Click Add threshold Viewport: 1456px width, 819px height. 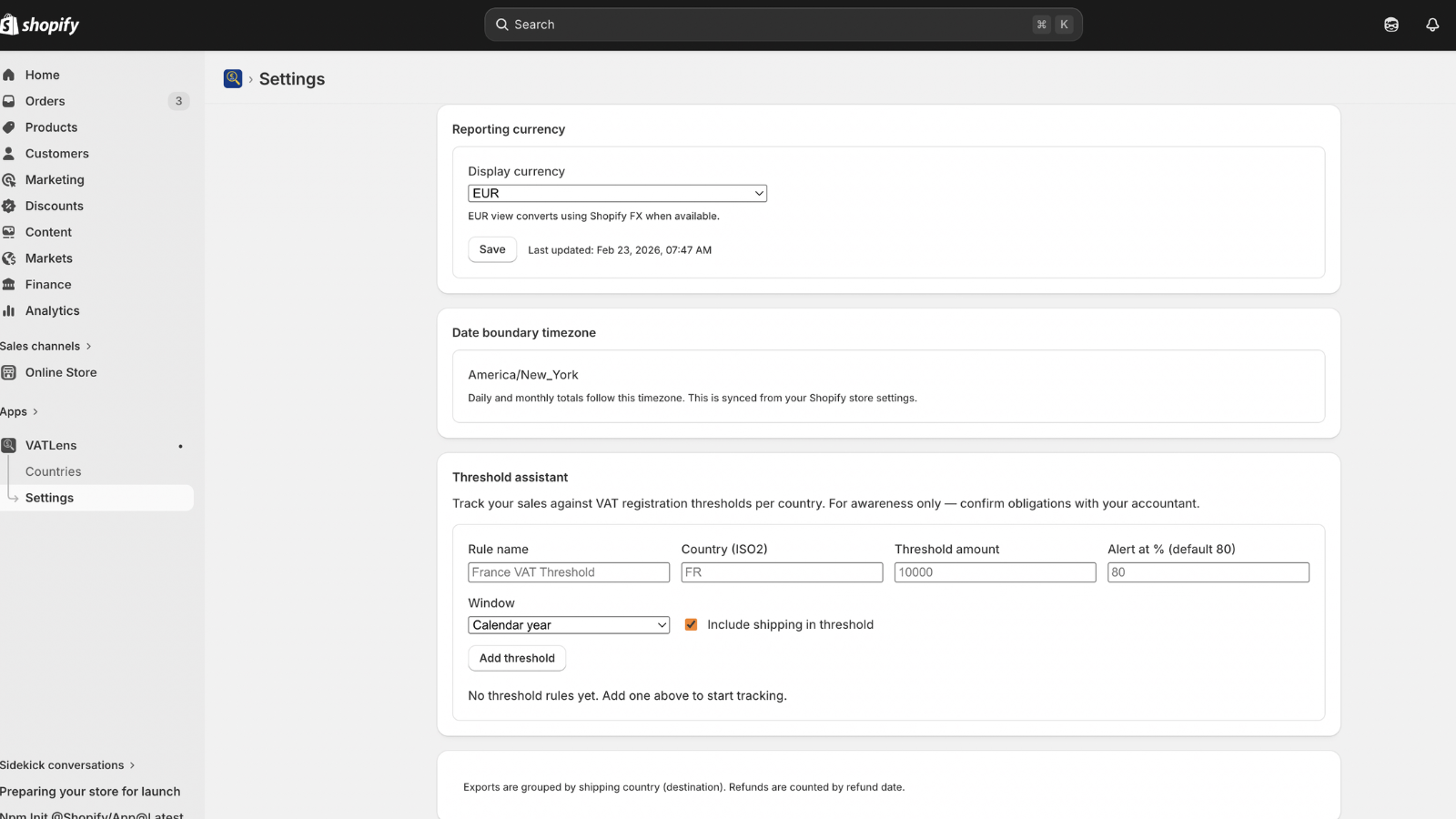click(516, 658)
